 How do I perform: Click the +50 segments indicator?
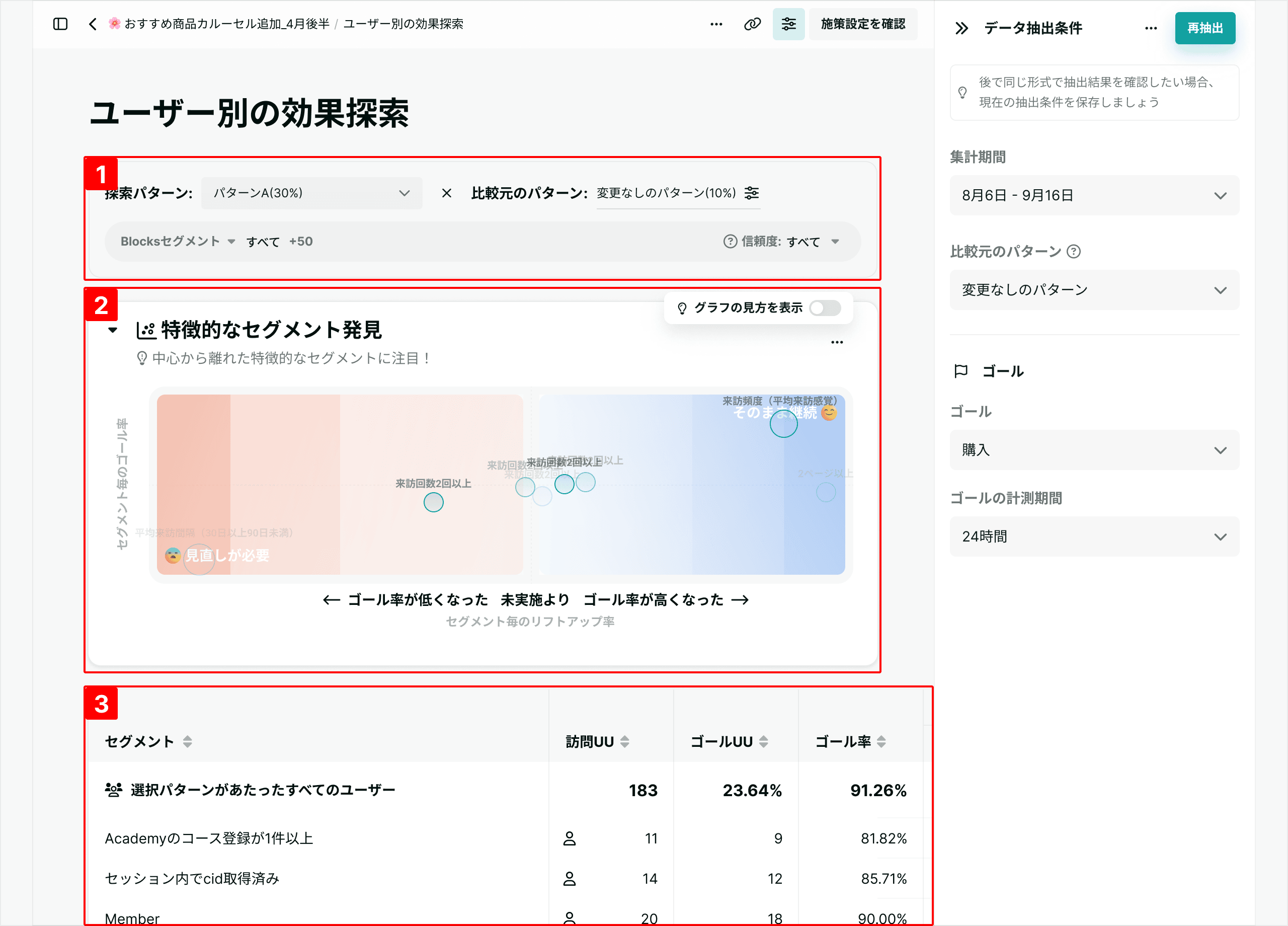(x=300, y=242)
